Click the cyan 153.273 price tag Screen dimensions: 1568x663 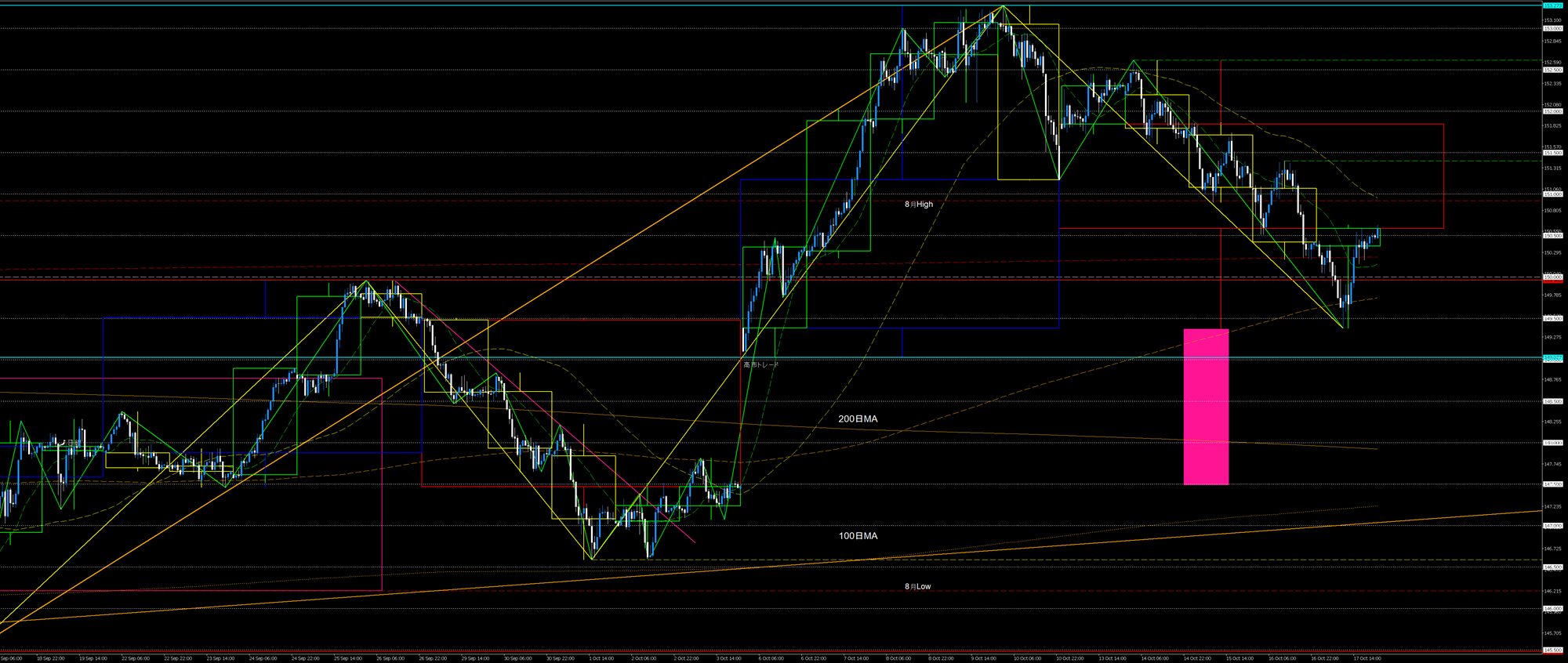[1552, 5]
